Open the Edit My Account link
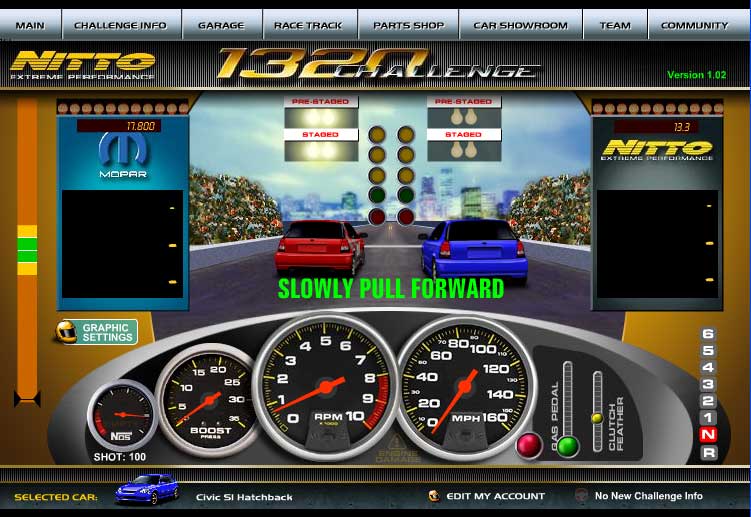 (495, 496)
